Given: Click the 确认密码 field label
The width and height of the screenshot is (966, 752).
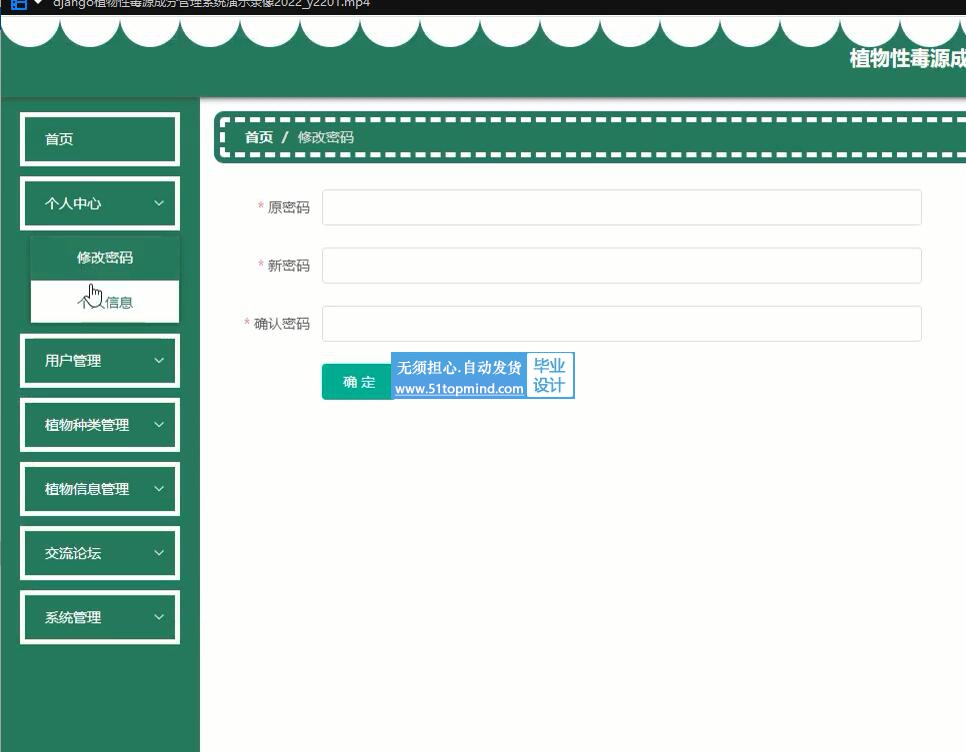Looking at the screenshot, I should [282, 323].
